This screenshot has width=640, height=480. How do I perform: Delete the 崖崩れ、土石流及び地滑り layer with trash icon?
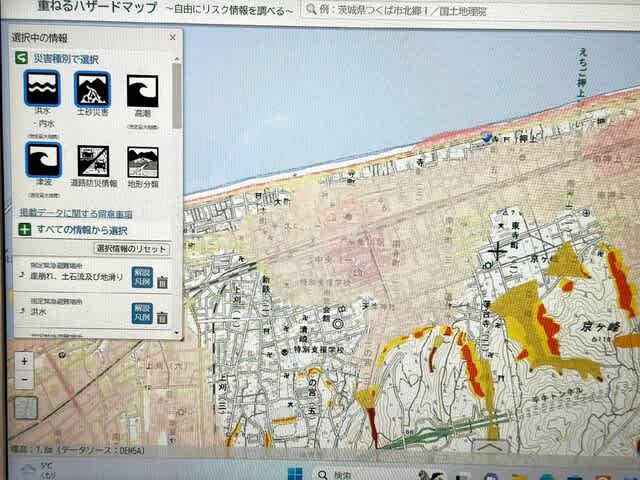tap(162, 283)
